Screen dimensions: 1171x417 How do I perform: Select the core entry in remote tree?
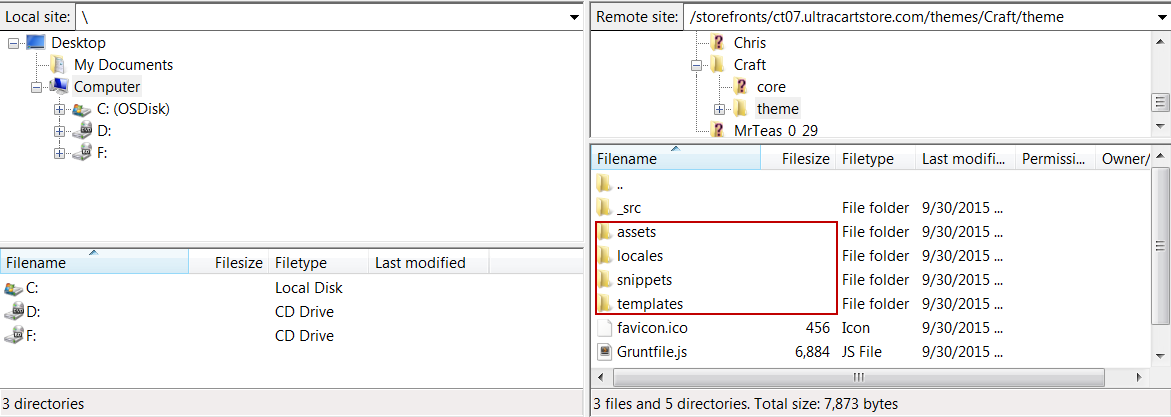pyautogui.click(x=771, y=87)
